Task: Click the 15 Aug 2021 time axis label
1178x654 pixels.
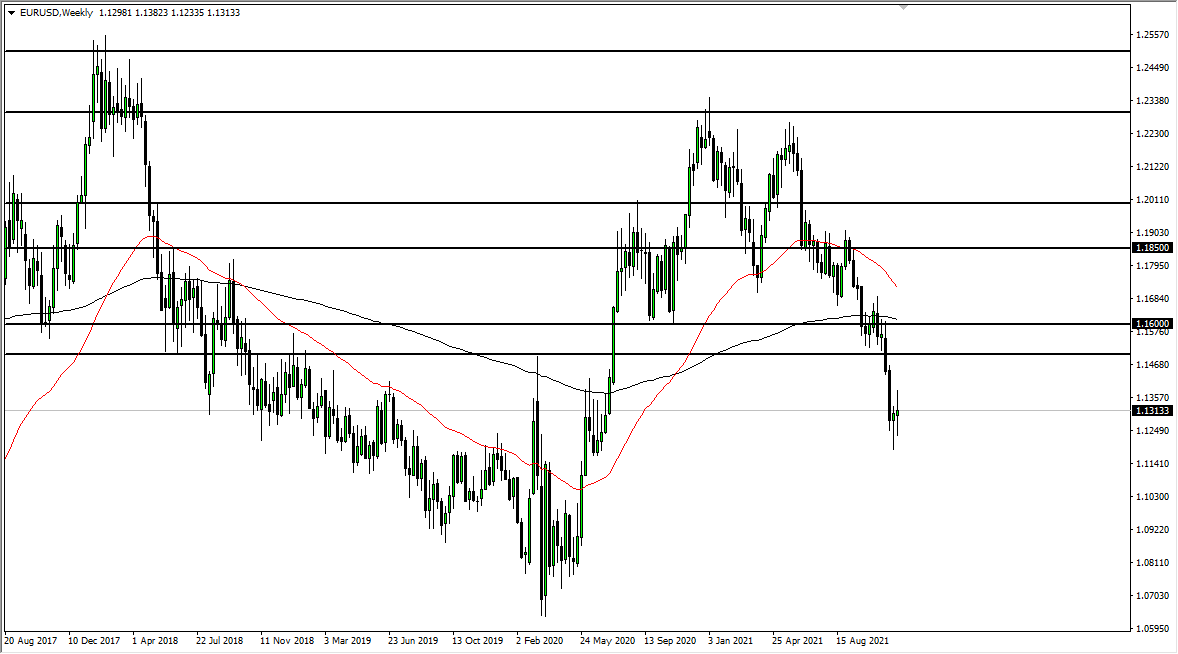Action: (861, 641)
